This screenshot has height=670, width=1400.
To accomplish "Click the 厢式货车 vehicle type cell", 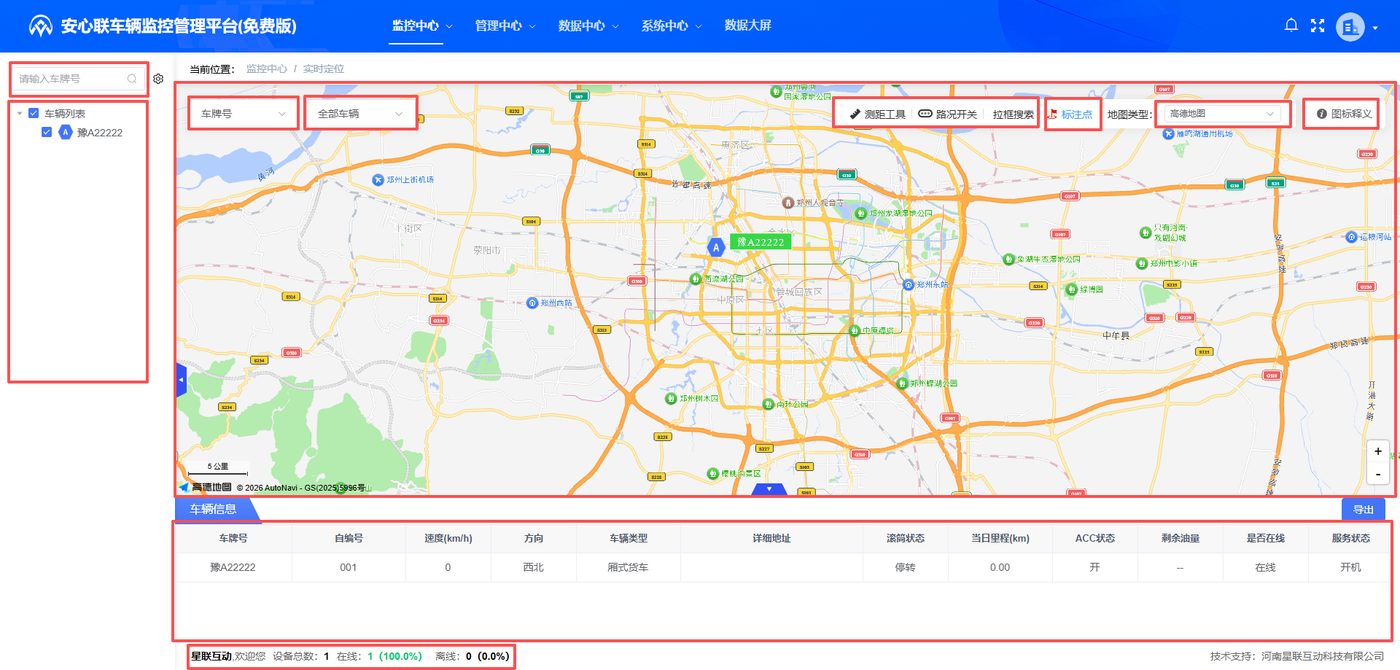I will [x=628, y=567].
